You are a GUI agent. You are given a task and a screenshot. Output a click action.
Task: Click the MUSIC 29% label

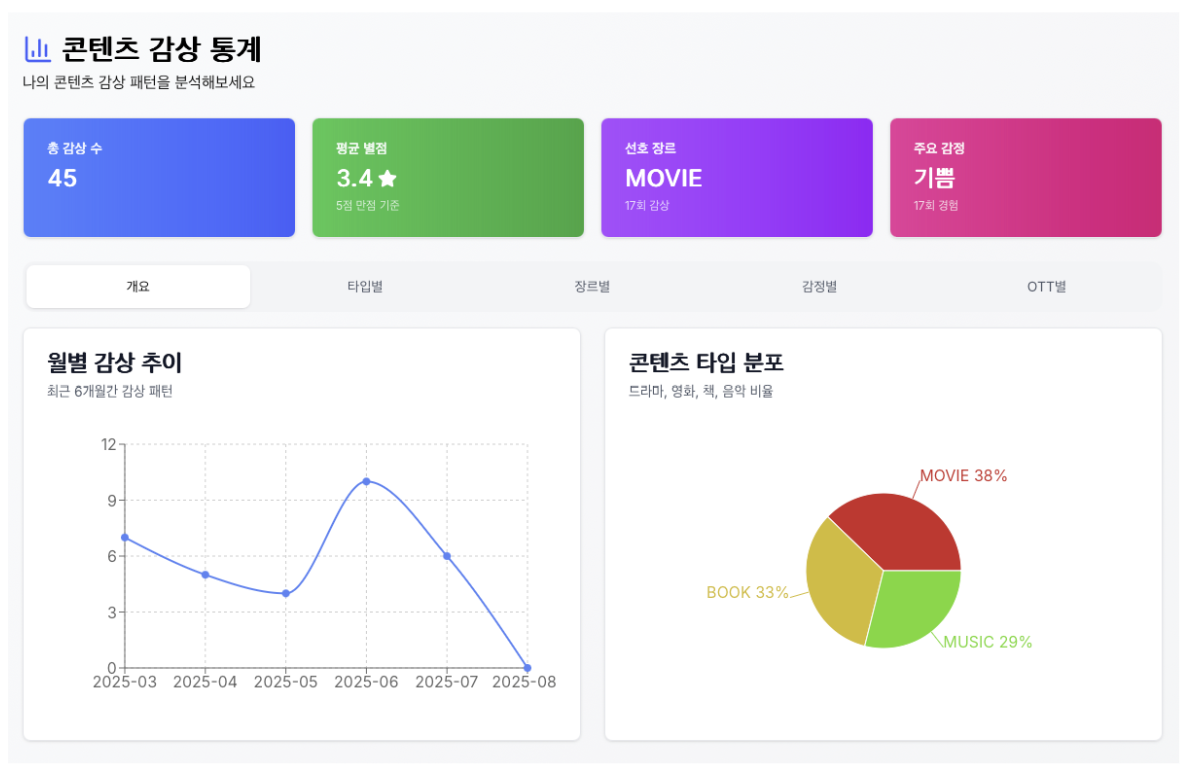click(987, 642)
